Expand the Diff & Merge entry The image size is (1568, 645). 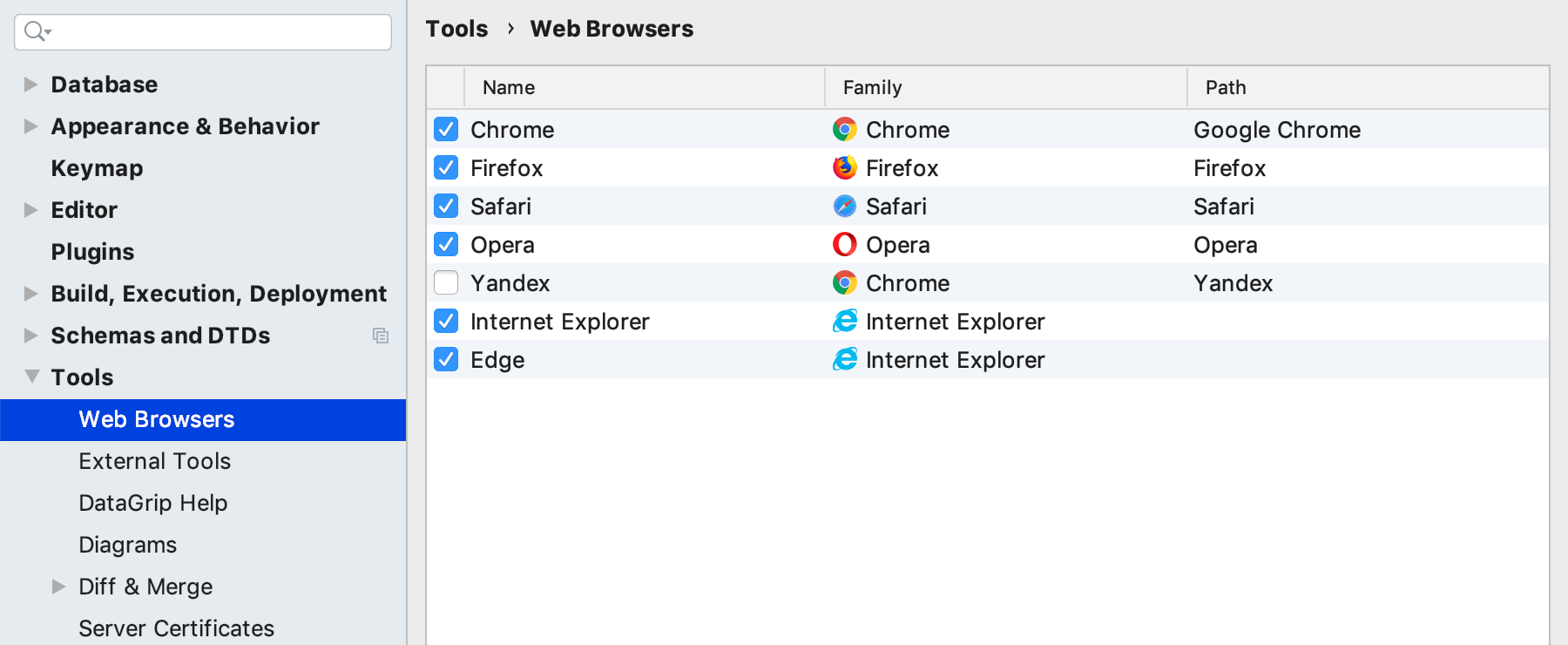click(58, 587)
